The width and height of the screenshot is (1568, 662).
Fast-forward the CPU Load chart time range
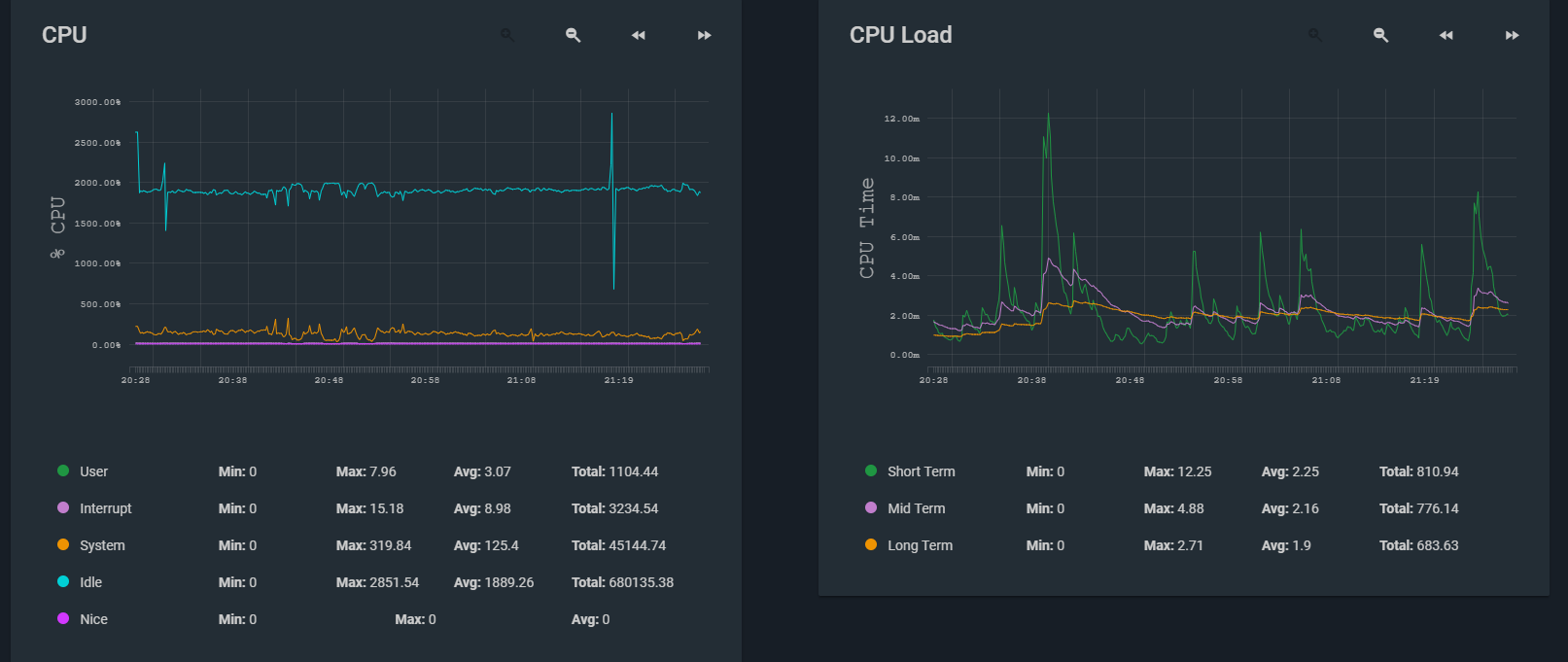pos(1512,35)
